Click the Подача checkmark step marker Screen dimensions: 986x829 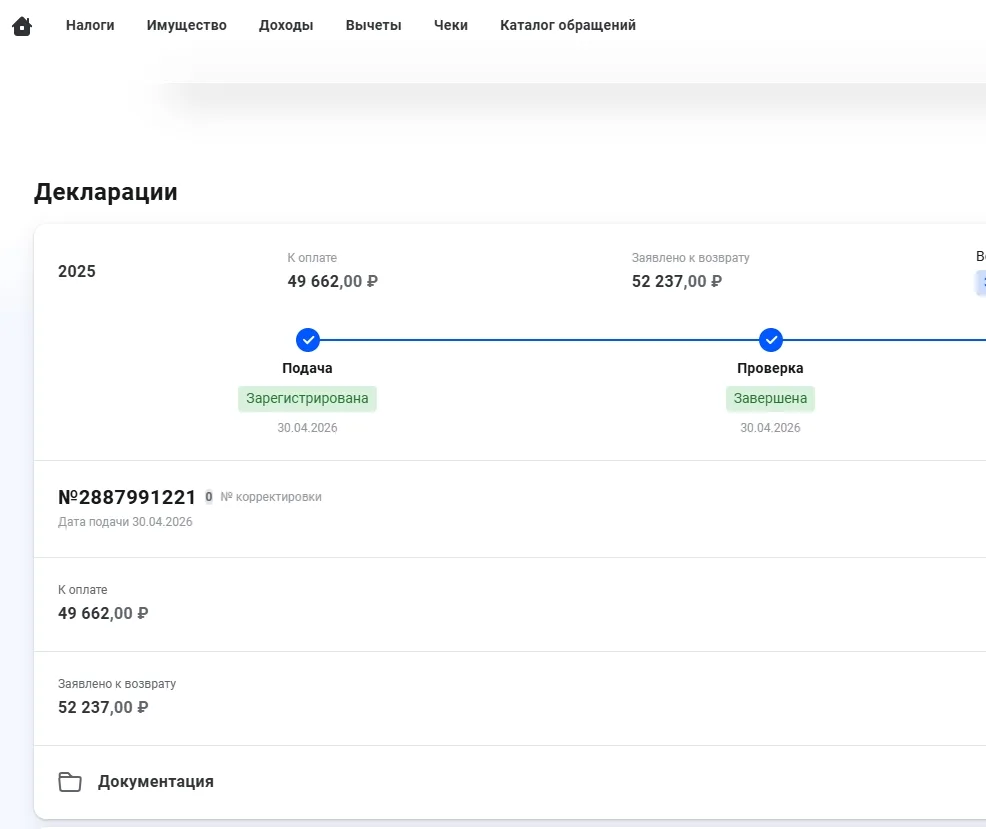tap(308, 340)
